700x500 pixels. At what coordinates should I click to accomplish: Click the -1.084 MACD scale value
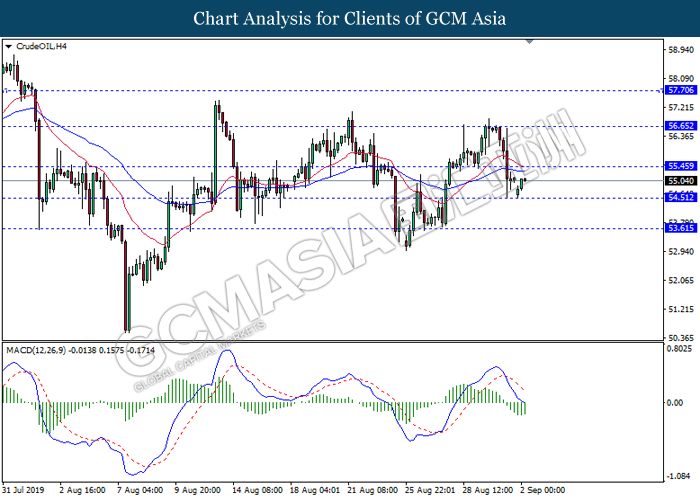tap(679, 476)
